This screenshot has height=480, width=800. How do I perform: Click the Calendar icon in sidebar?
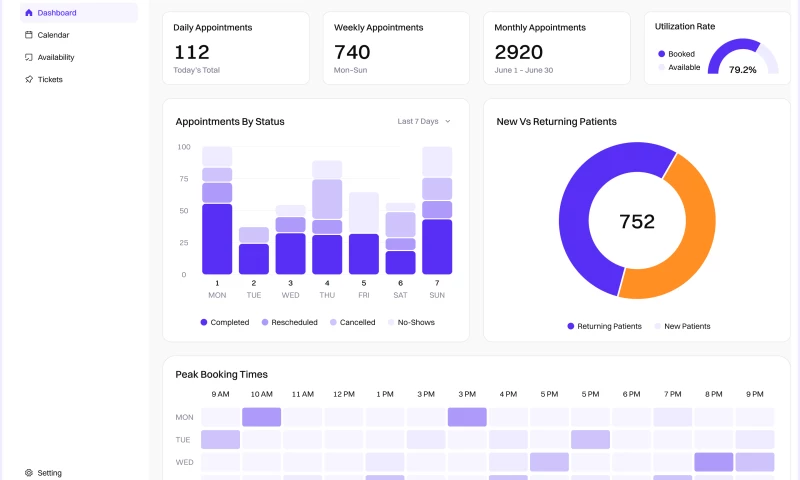tap(29, 35)
